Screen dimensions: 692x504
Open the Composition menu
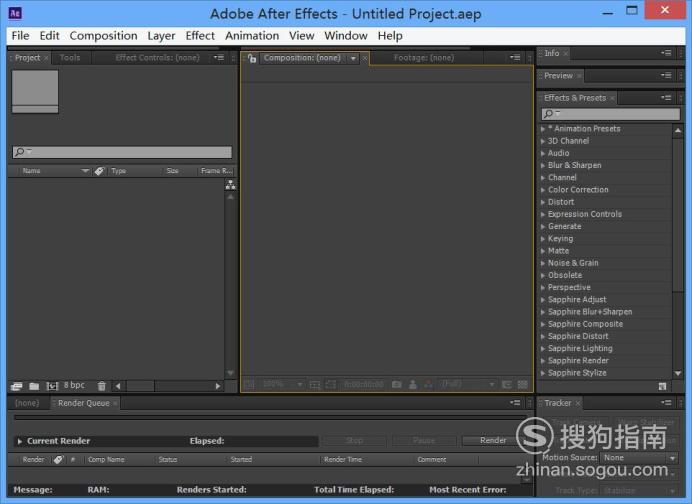tap(103, 36)
